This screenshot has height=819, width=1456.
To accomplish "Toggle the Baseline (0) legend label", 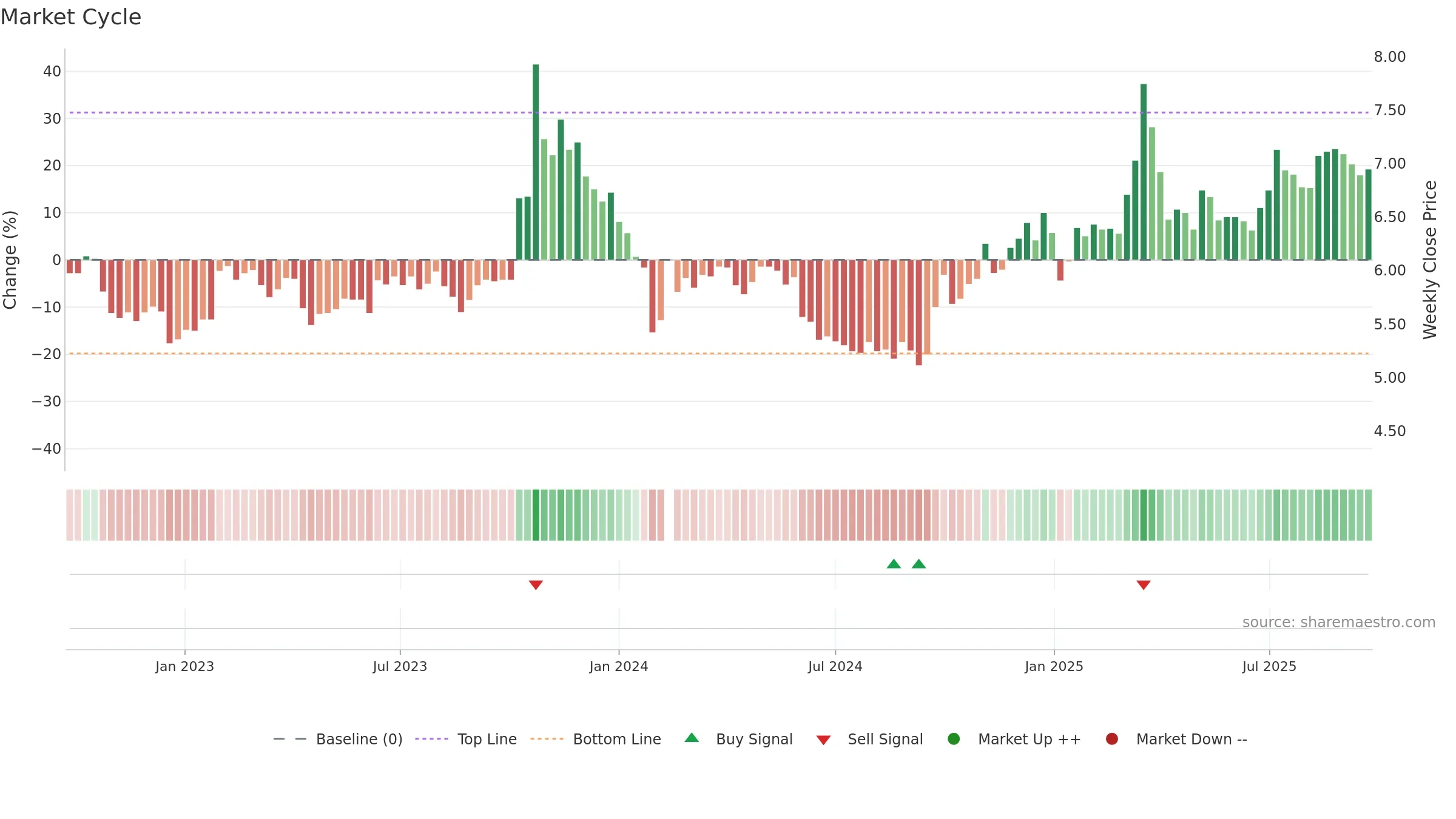I will point(359,739).
